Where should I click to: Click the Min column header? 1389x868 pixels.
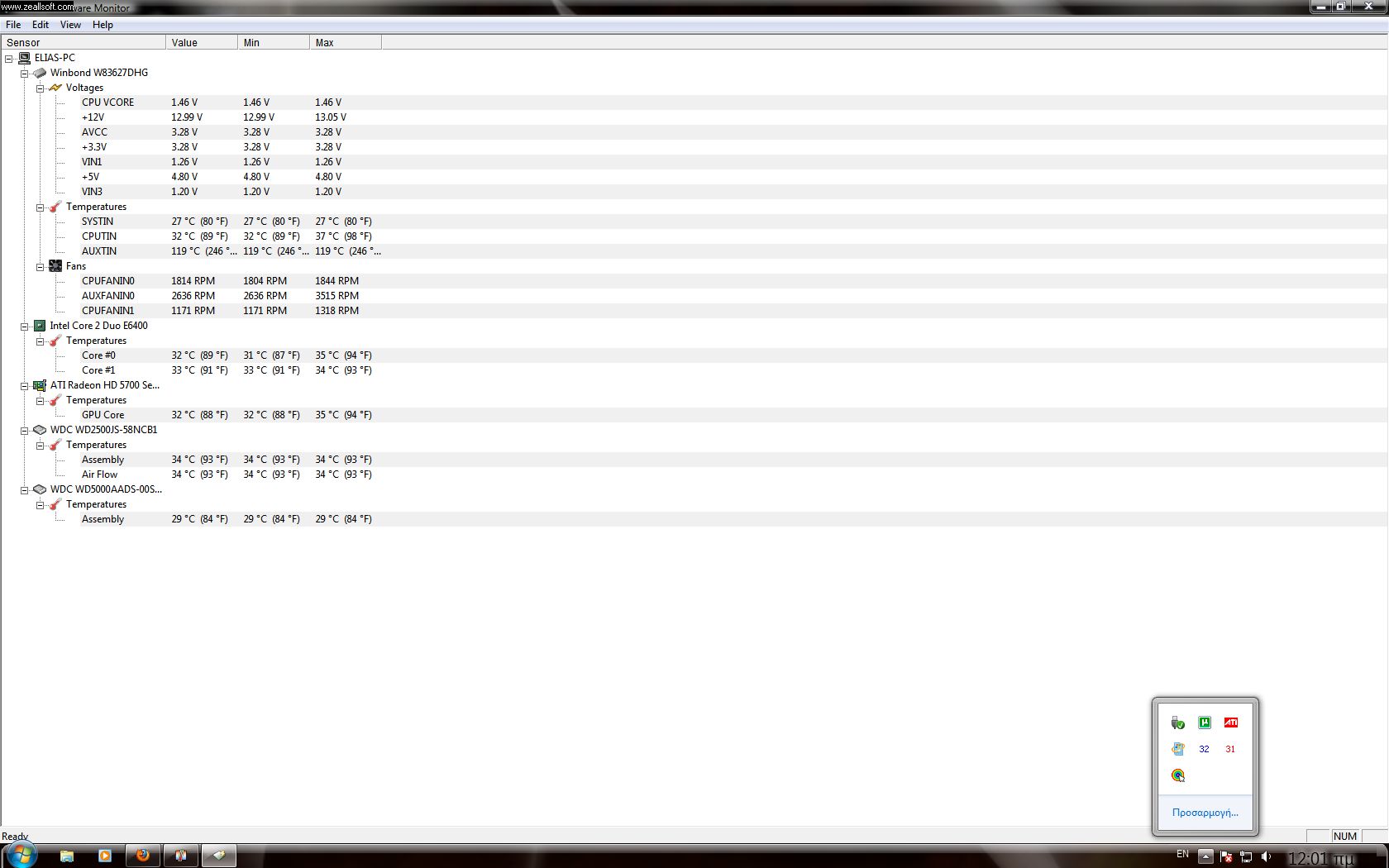274,42
